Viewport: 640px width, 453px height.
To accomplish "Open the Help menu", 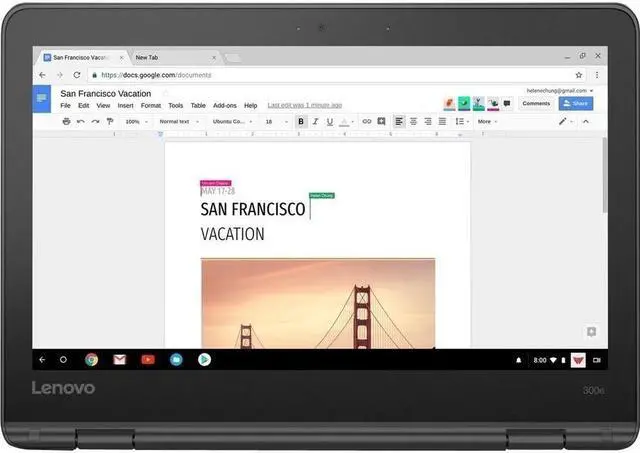I will pyautogui.click(x=251, y=105).
